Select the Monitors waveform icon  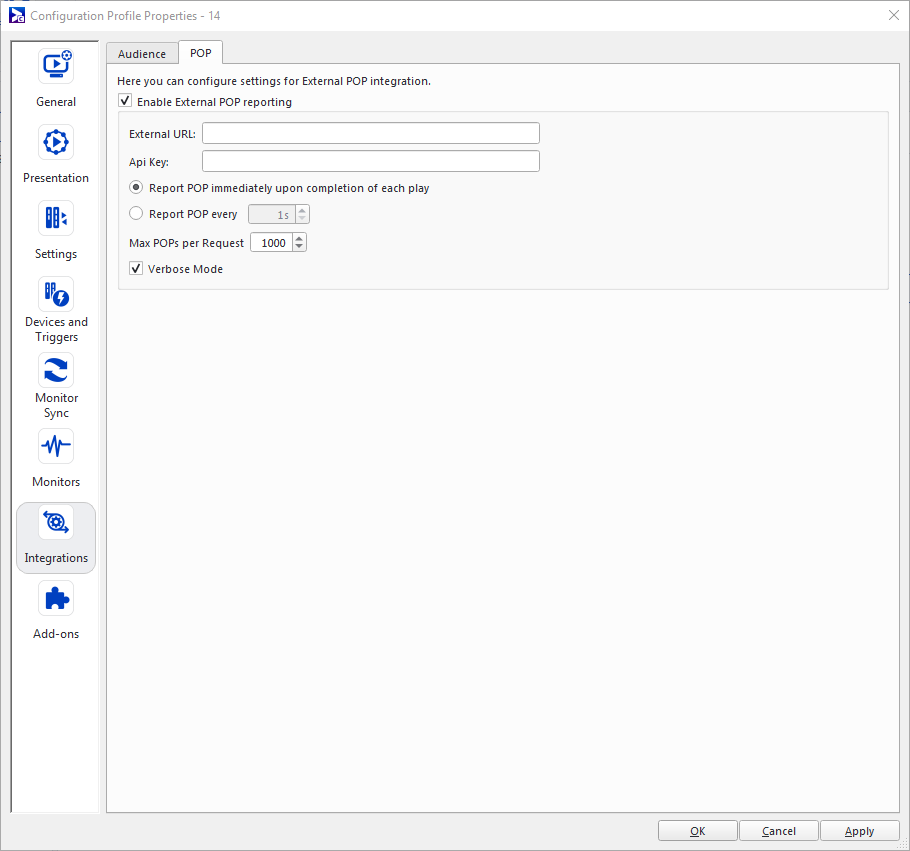click(56, 446)
